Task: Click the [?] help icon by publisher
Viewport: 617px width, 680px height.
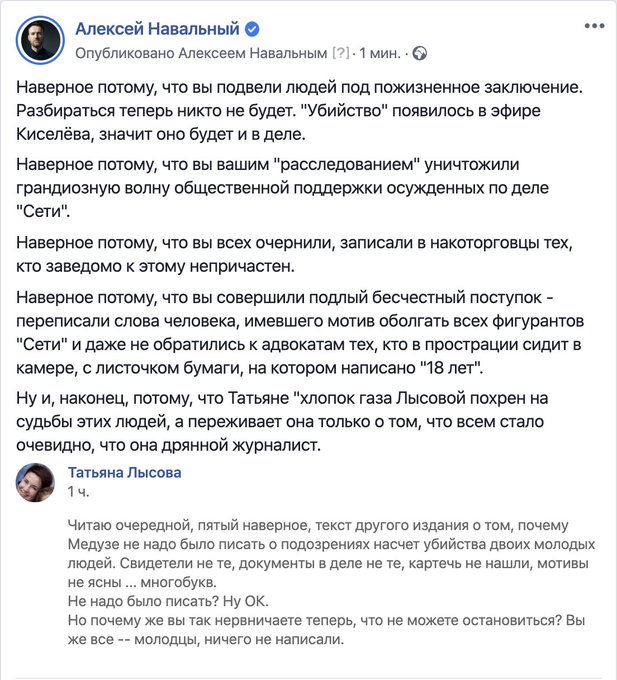Action: [x=339, y=51]
